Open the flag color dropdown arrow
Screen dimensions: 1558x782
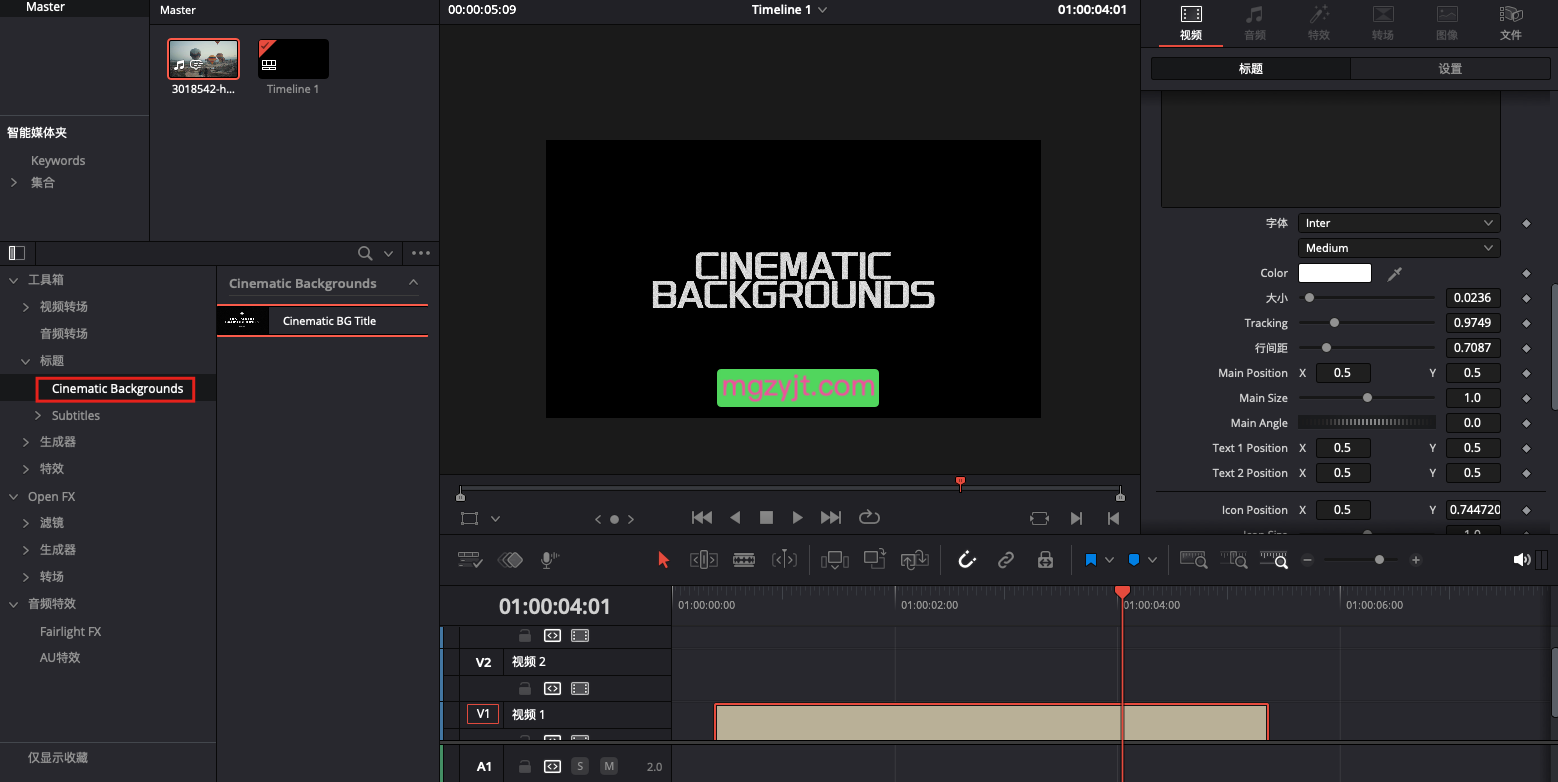(x=1109, y=560)
